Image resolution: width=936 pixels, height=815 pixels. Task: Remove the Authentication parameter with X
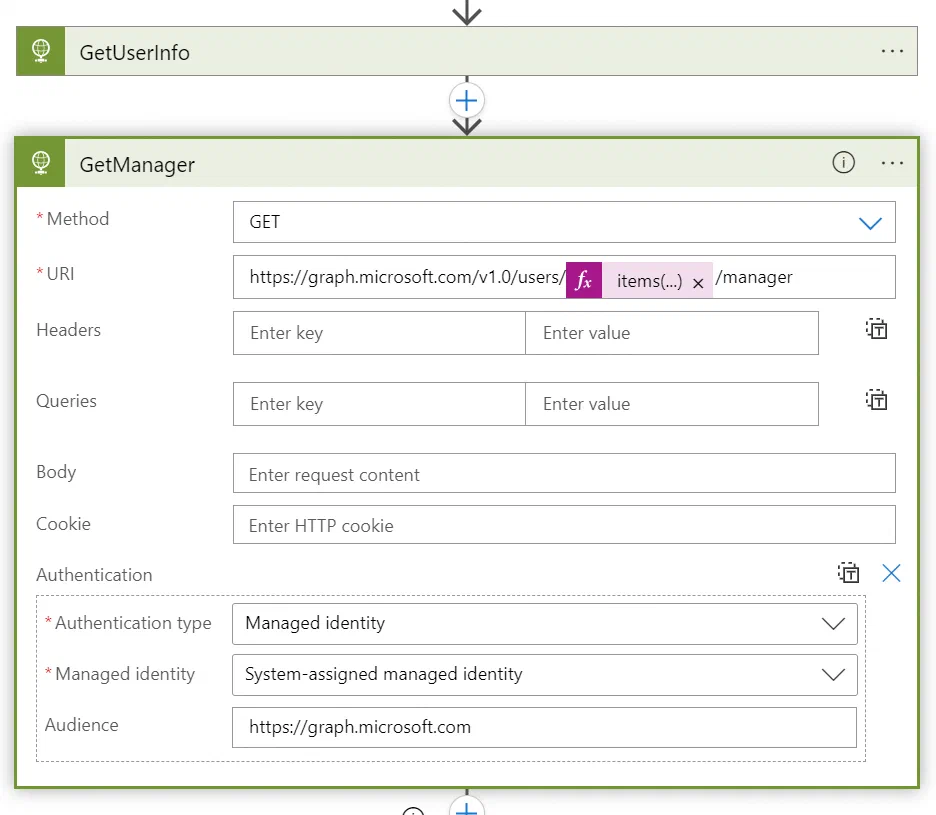click(x=891, y=573)
